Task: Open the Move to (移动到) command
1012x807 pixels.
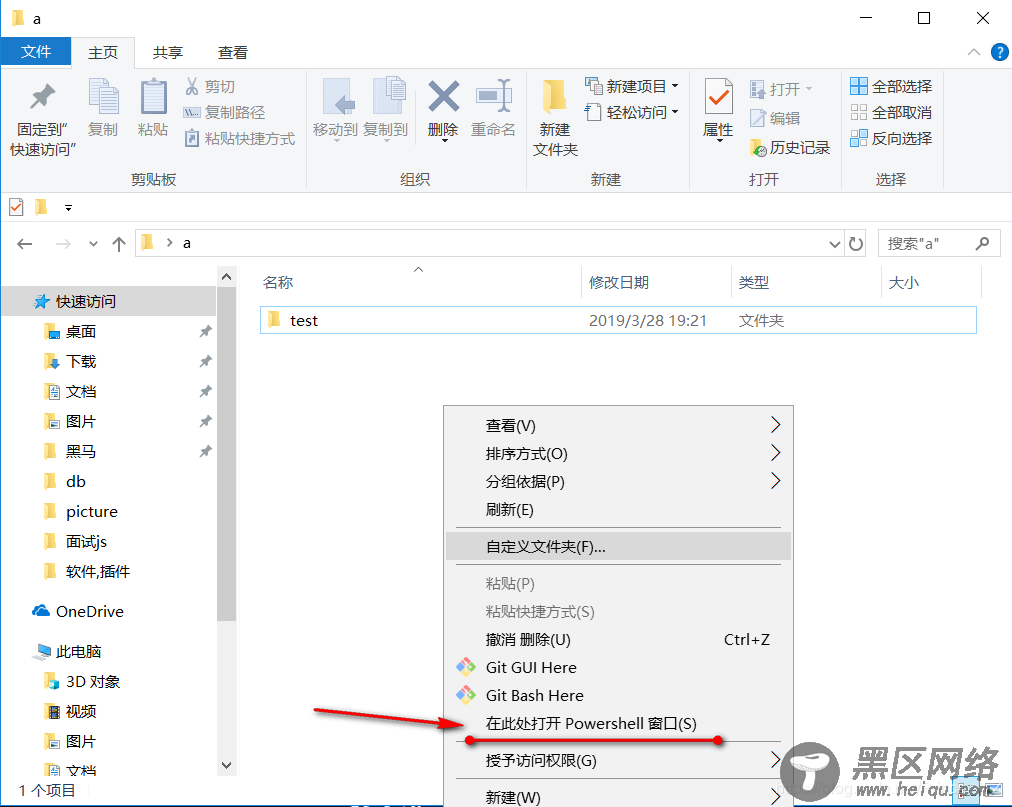Action: 335,108
